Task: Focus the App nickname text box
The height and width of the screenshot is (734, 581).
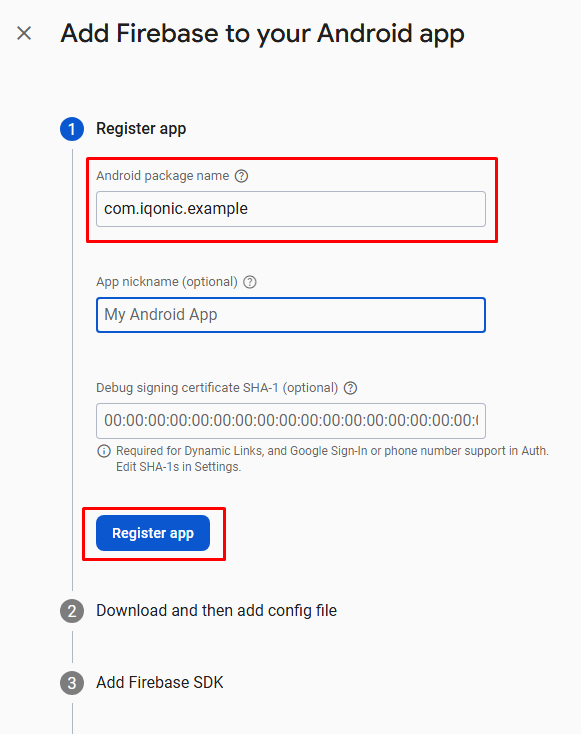Action: 291,315
